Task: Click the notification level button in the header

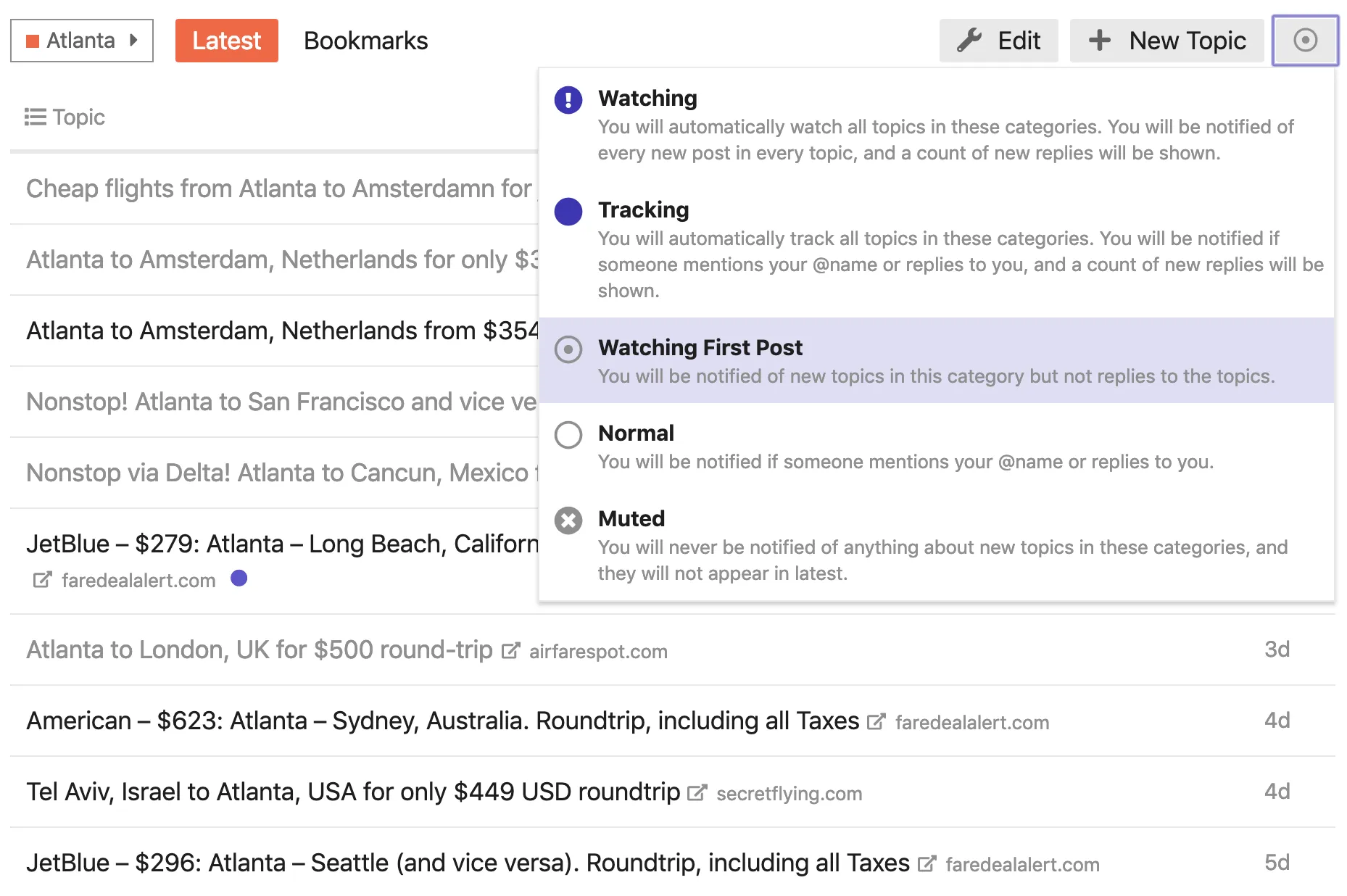Action: 1305,41
